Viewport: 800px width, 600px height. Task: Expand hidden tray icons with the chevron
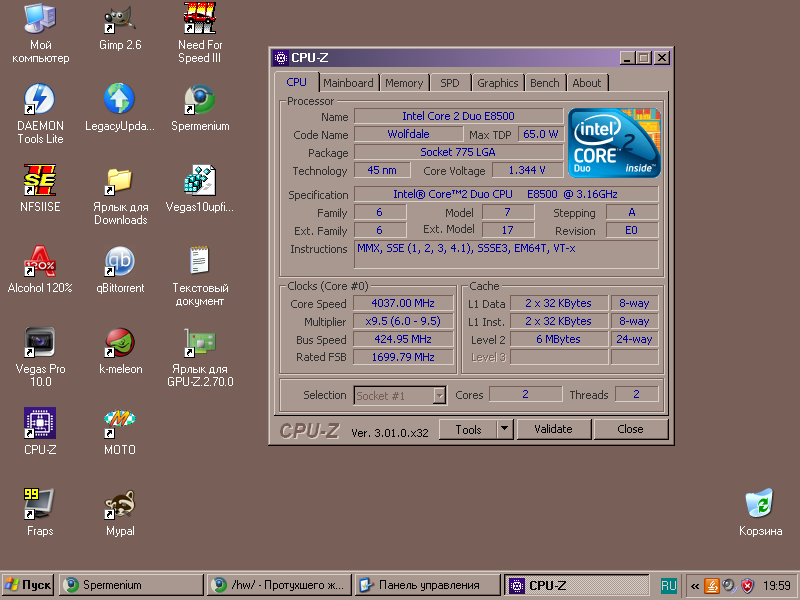695,586
